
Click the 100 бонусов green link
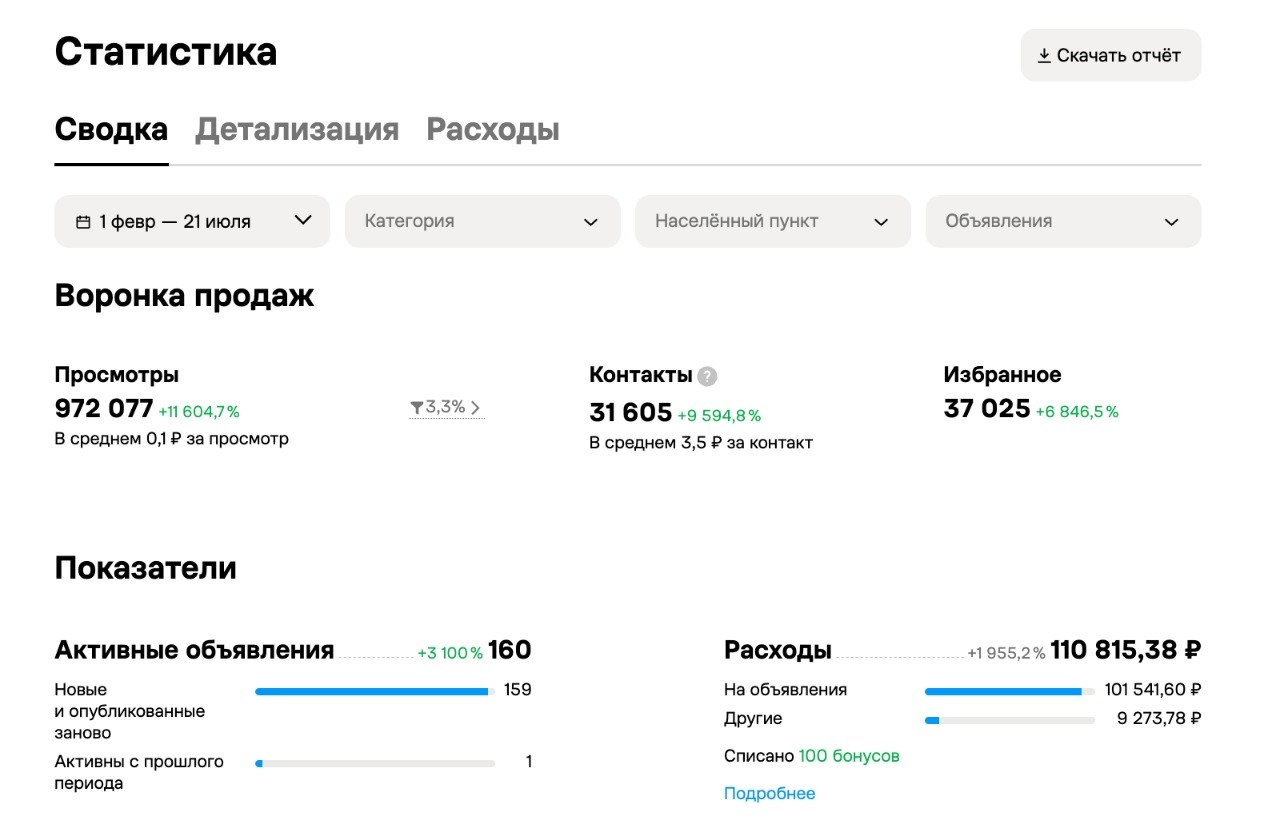849,756
